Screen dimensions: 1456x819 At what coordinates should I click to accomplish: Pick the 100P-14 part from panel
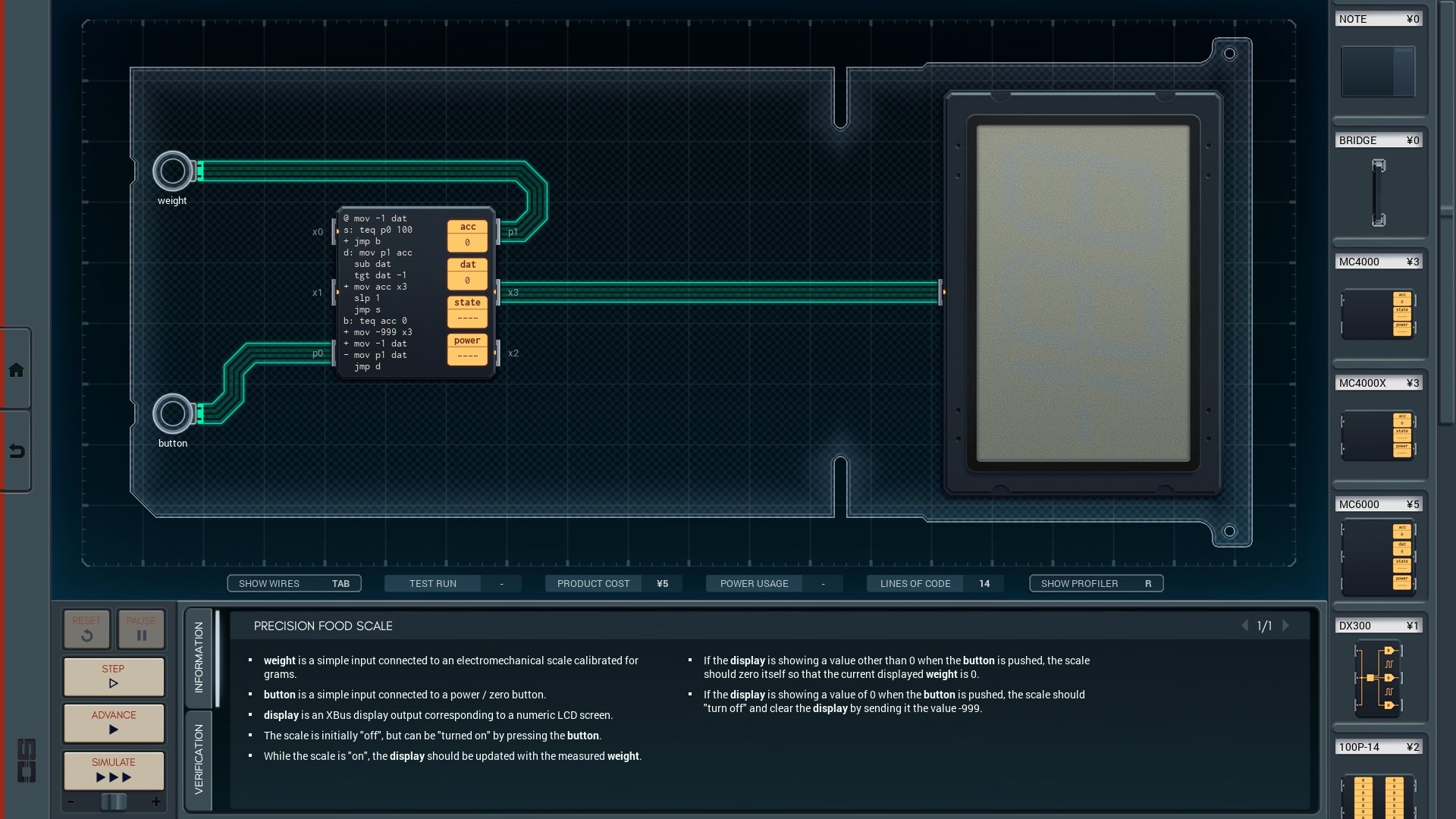(1378, 795)
